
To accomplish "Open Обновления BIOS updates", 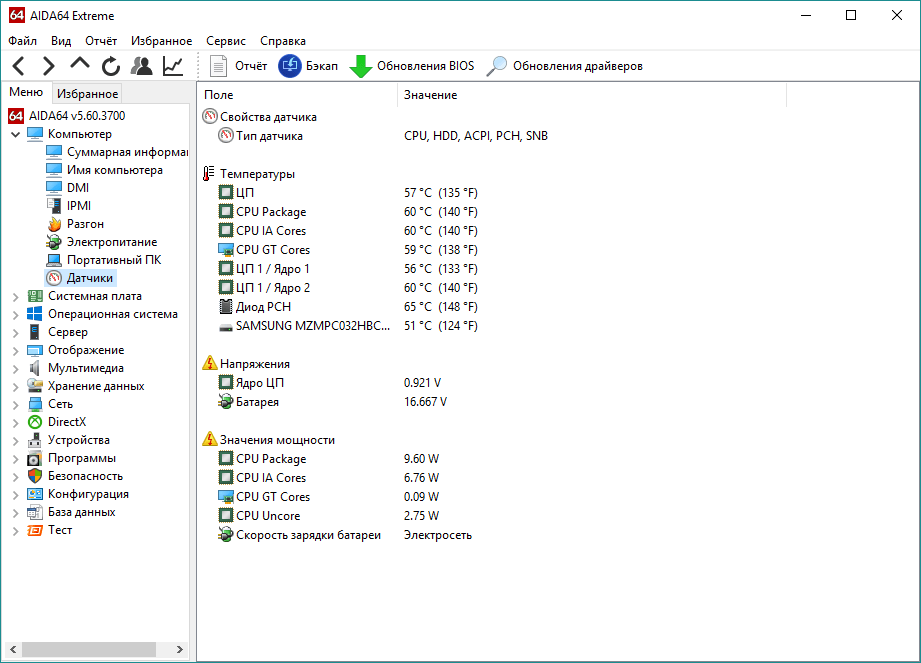I will click(x=412, y=66).
